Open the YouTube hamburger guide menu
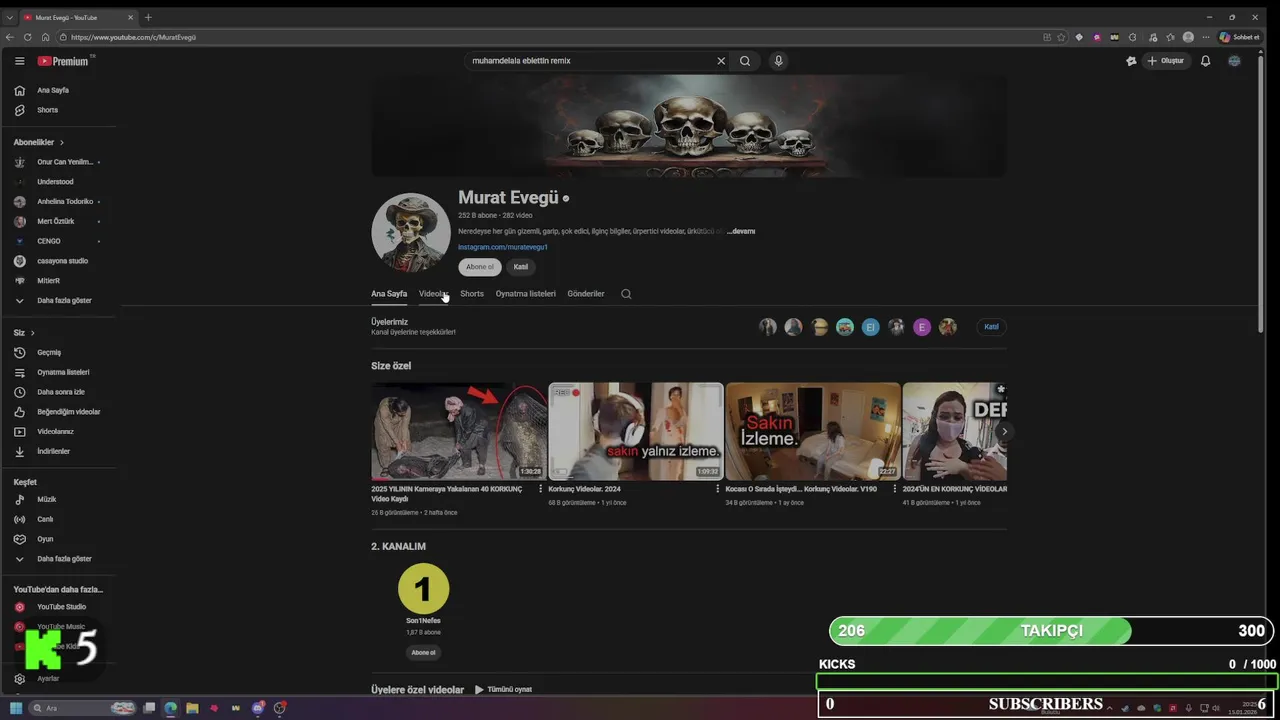Viewport: 1280px width, 720px height. click(x=19, y=61)
